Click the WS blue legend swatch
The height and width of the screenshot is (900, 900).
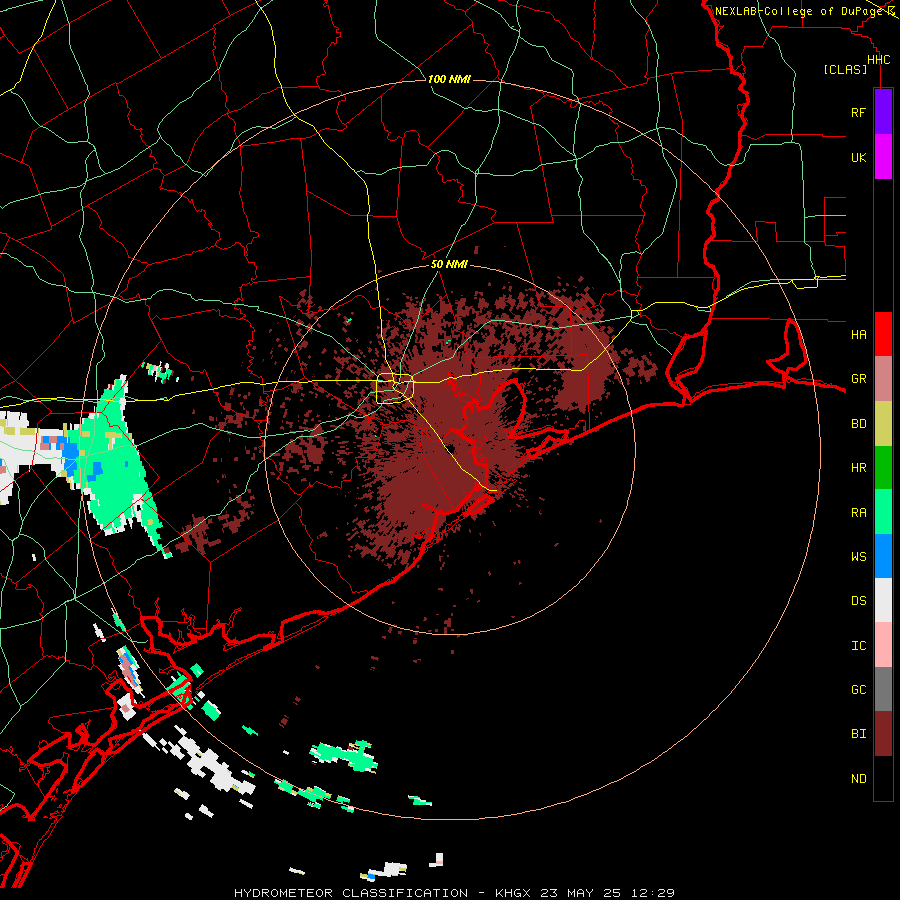883,556
